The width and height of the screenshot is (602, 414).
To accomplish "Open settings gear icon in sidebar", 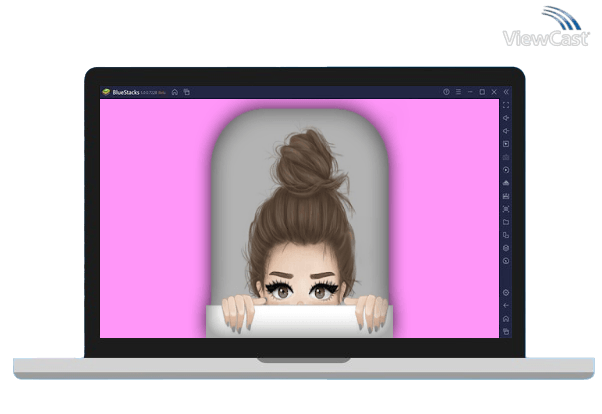I will click(x=506, y=293).
